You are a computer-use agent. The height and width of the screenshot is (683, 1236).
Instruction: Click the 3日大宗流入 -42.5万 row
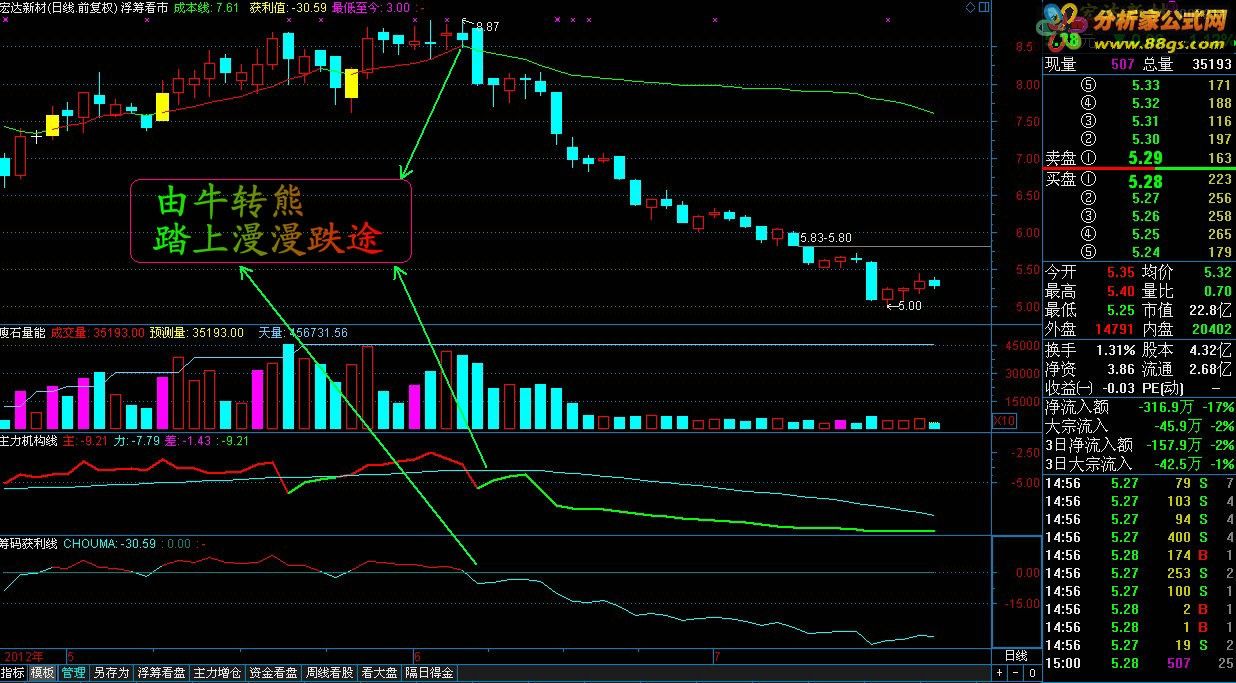tap(1139, 465)
